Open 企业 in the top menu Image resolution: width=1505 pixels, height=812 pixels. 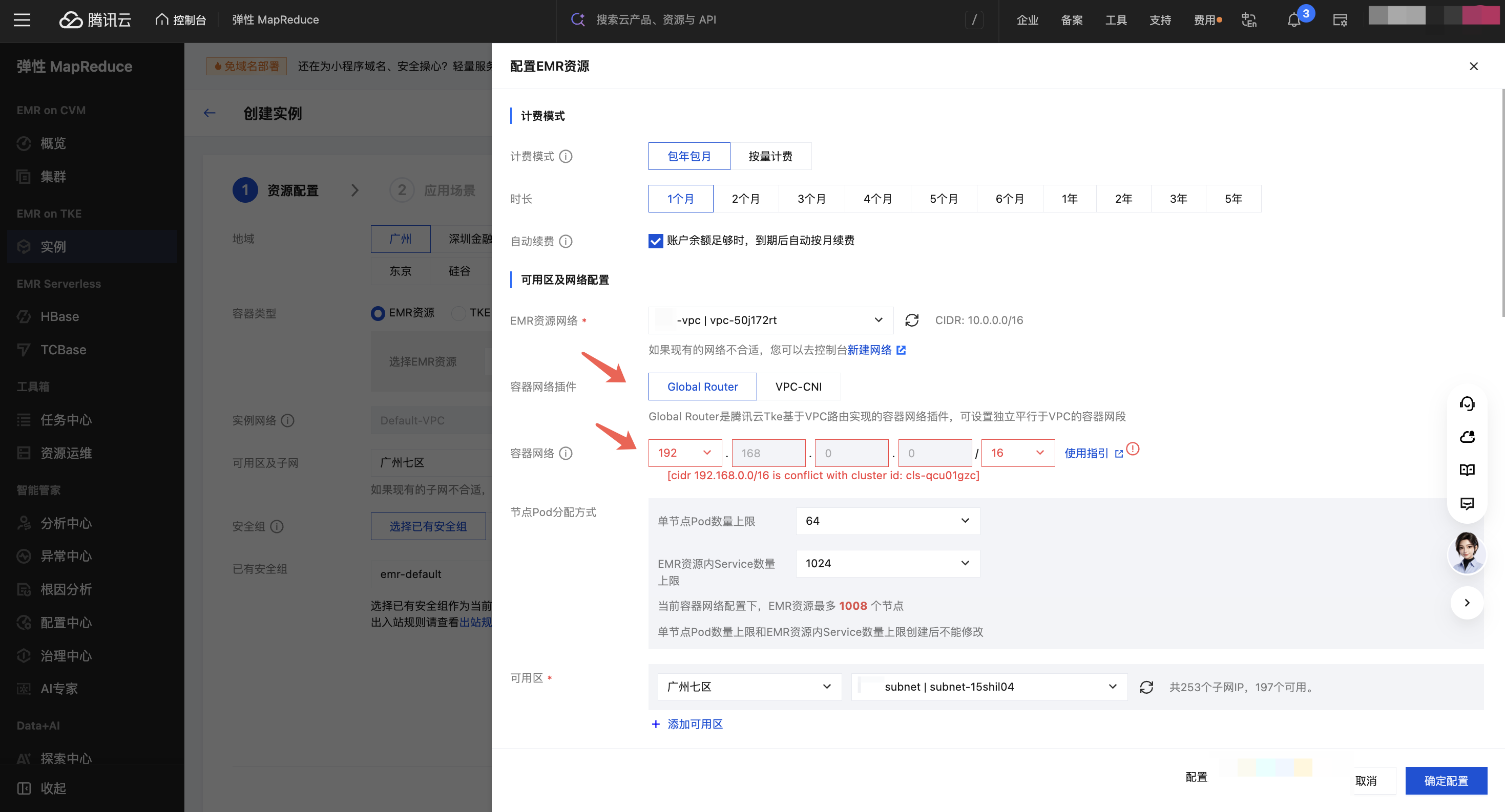tap(1027, 20)
